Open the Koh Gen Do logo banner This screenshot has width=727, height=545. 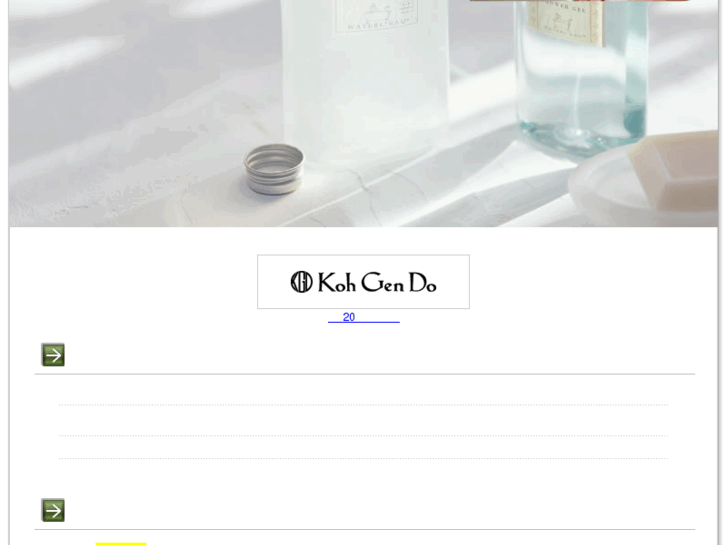coord(364,282)
